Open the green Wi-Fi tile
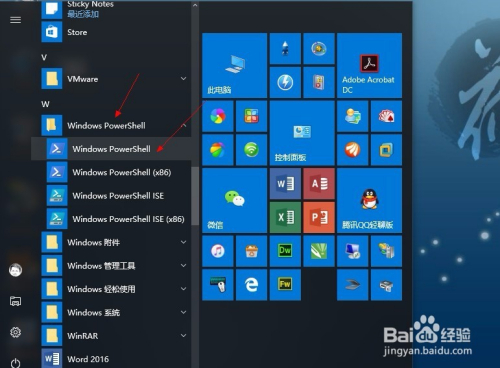500x368 pixels. click(x=251, y=150)
